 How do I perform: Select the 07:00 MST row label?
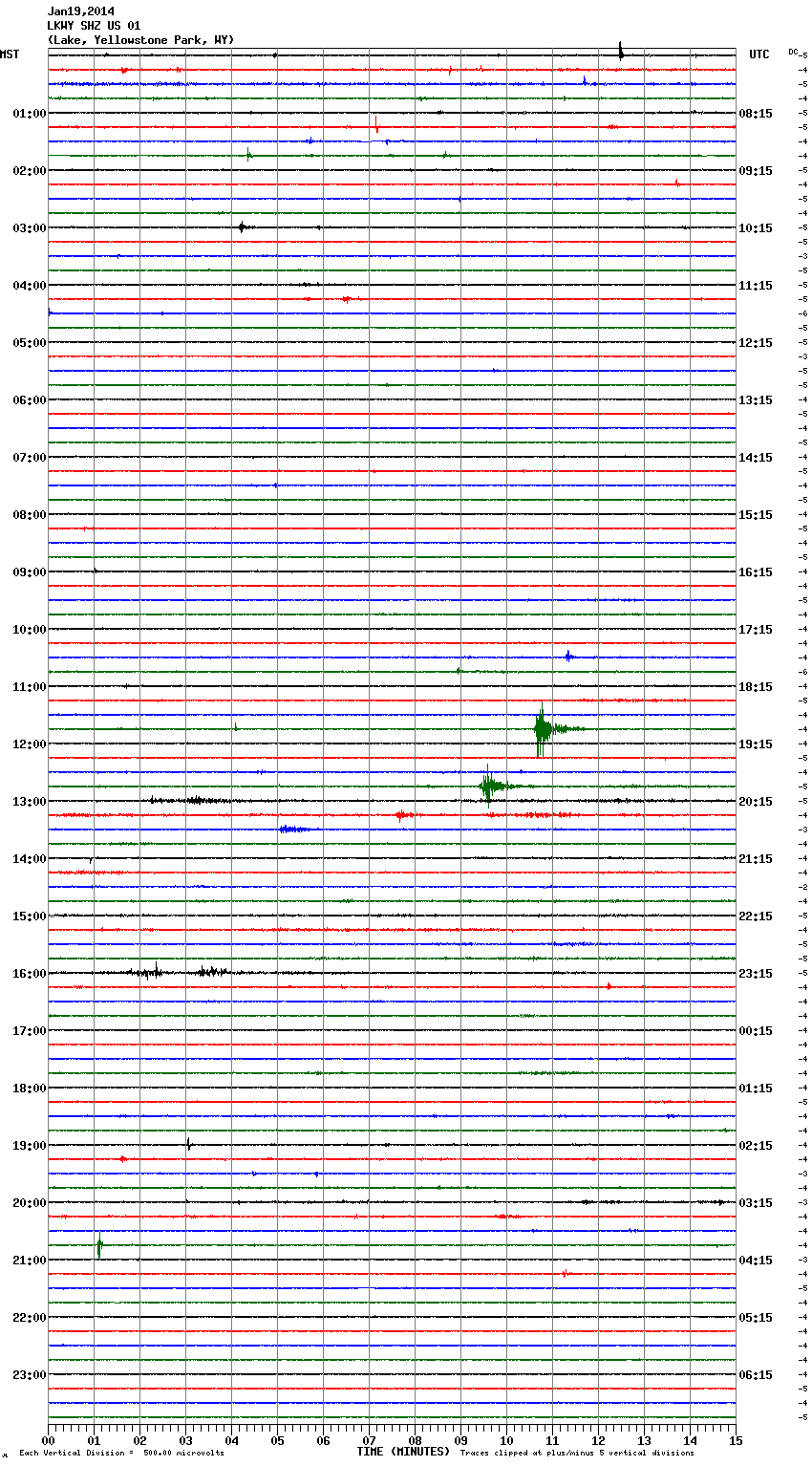[x=29, y=458]
